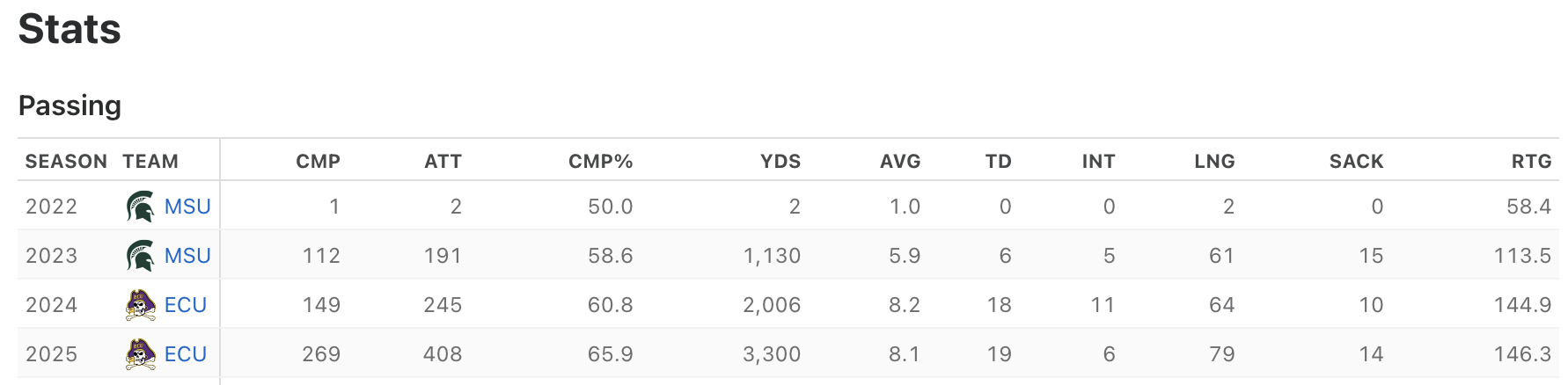Click the Pirates logo in the 2024 row
Image resolution: width=1568 pixels, height=385 pixels.
click(x=140, y=305)
